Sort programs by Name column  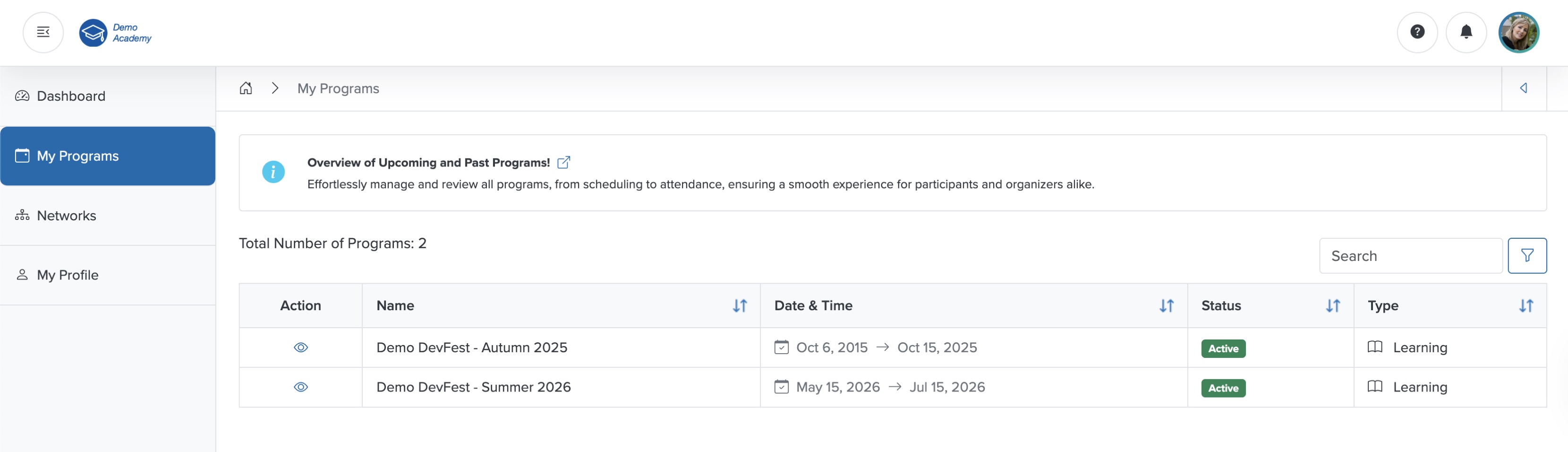tap(739, 306)
